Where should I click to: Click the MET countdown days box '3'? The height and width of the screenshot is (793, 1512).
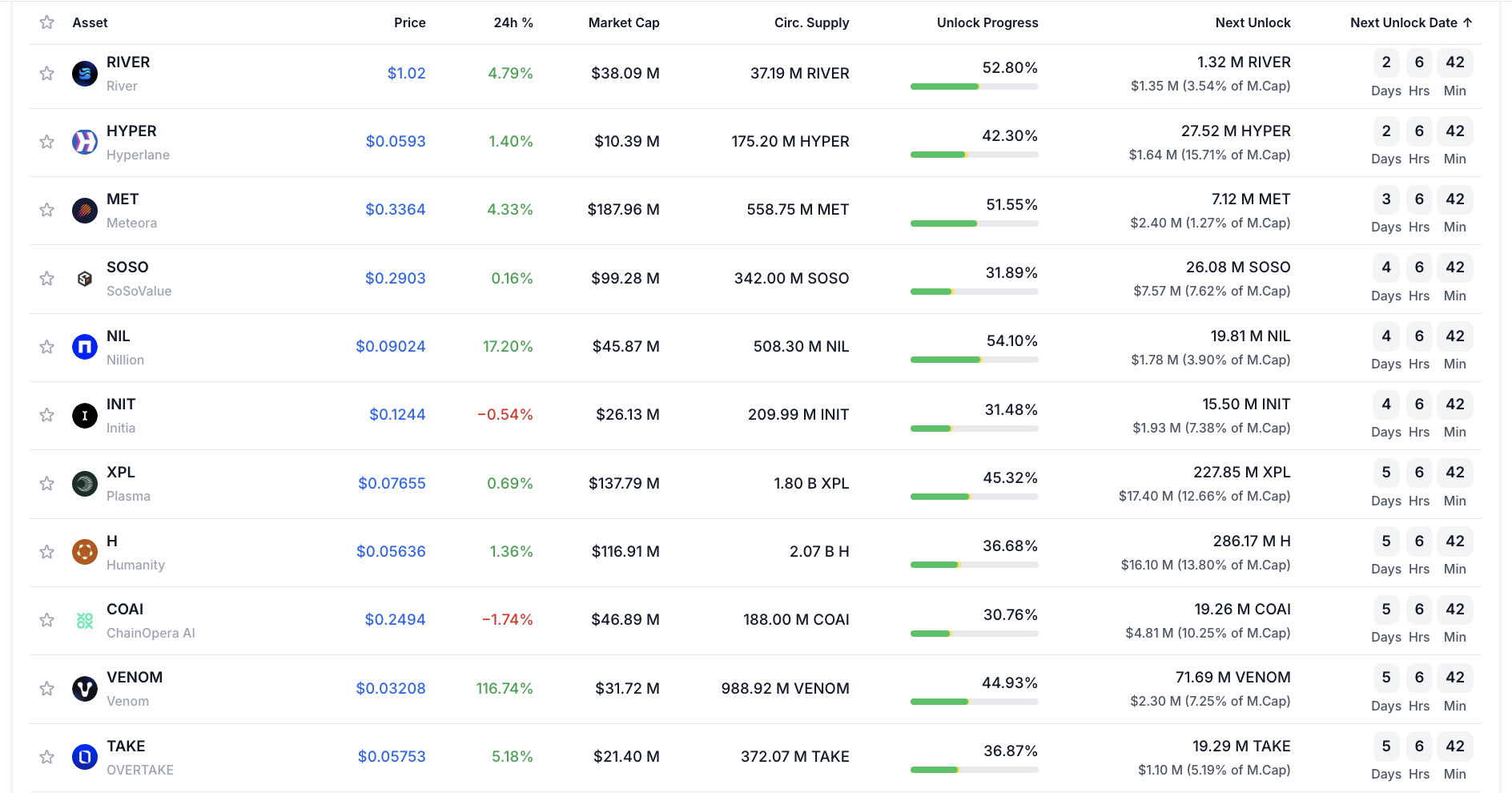[x=1386, y=199]
